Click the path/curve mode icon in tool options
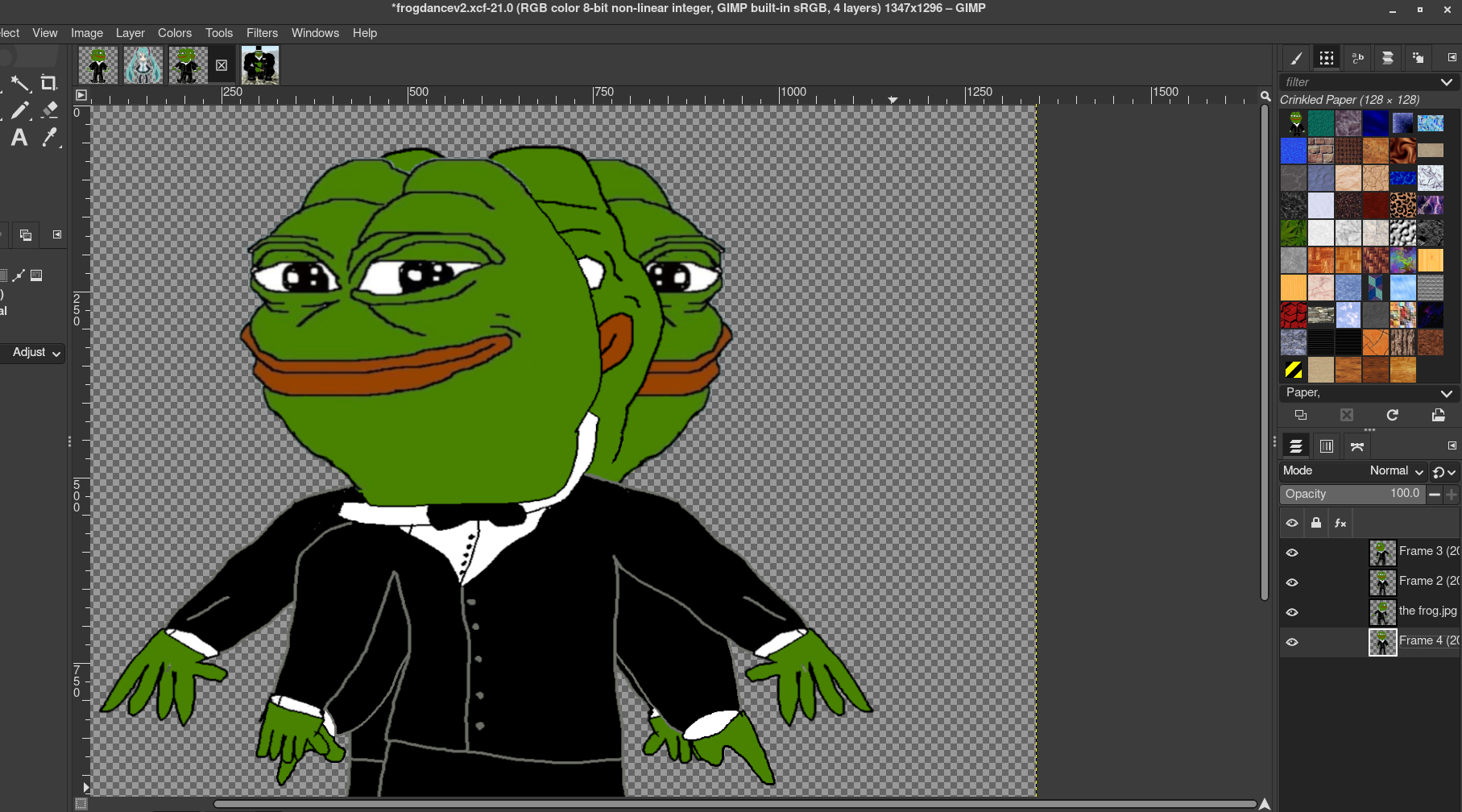 tap(19, 275)
